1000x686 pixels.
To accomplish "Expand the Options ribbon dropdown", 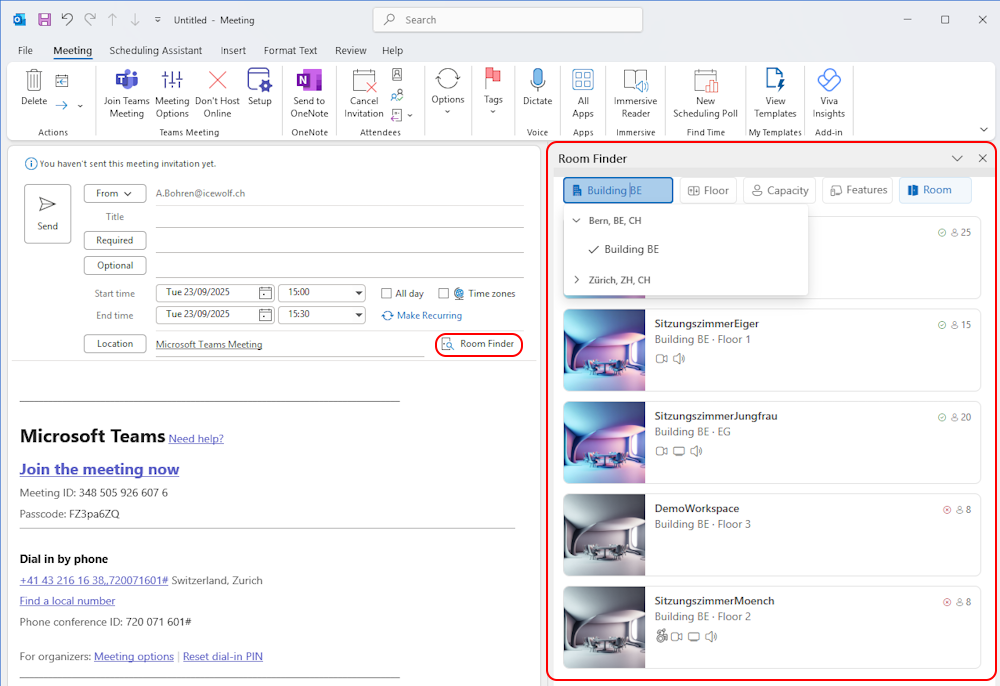I will click(x=448, y=89).
